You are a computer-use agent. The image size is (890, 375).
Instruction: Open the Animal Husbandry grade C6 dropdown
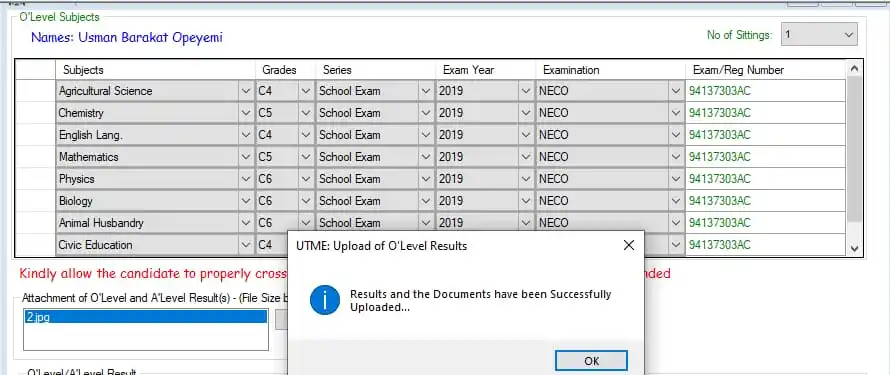[x=306, y=223]
